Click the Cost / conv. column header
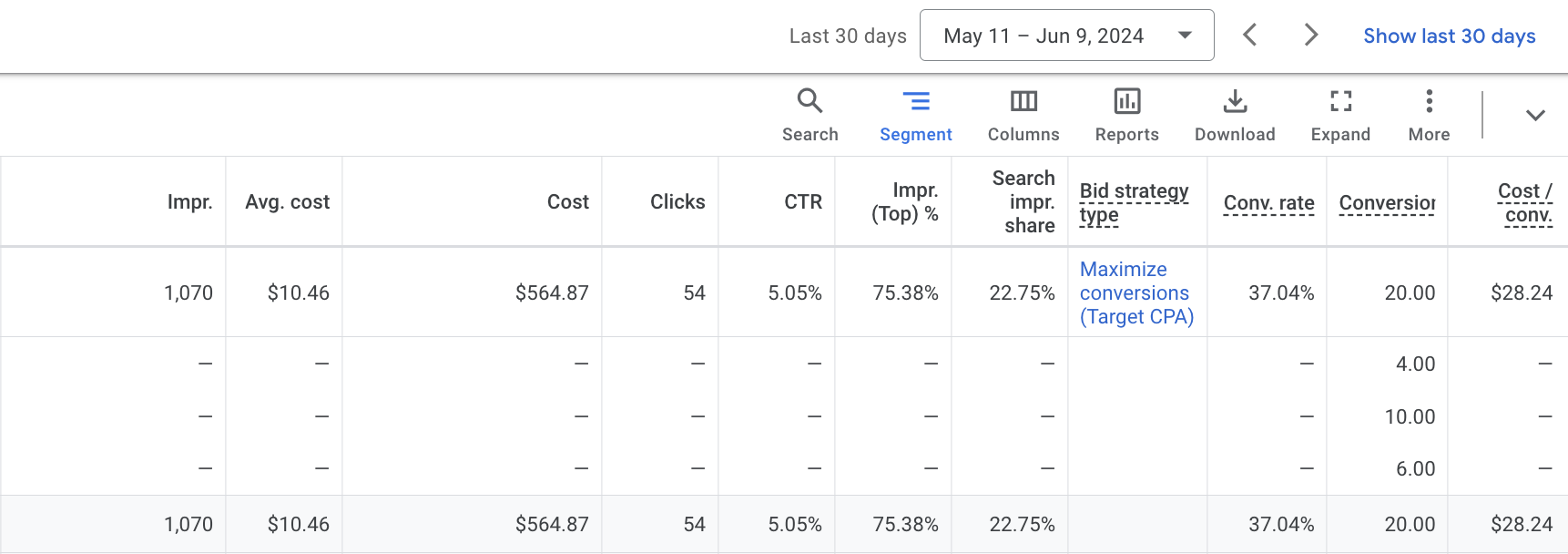Viewport: 1568px width, 554px height. click(x=1525, y=202)
